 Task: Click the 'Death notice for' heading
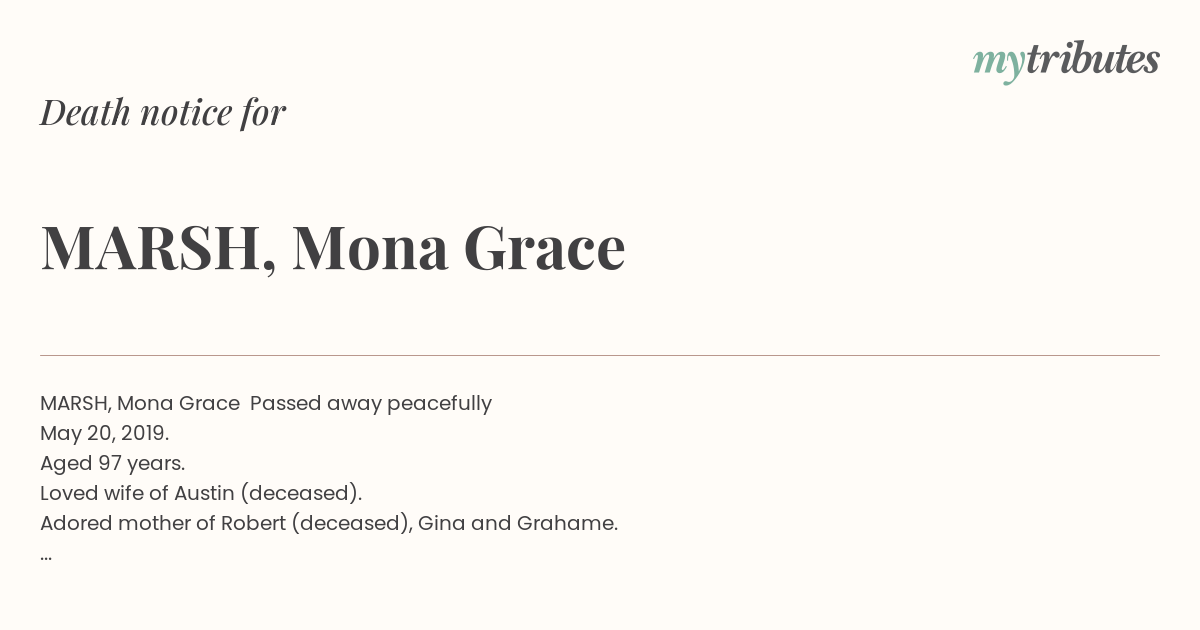(x=163, y=112)
